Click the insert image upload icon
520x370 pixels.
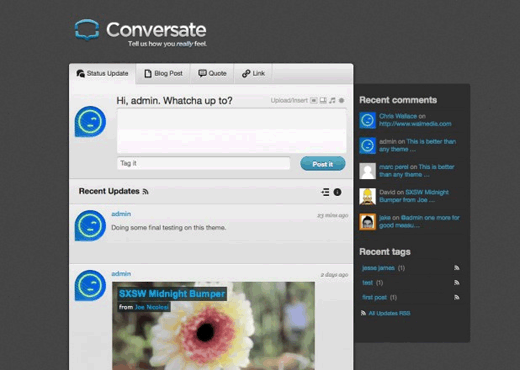pos(314,100)
